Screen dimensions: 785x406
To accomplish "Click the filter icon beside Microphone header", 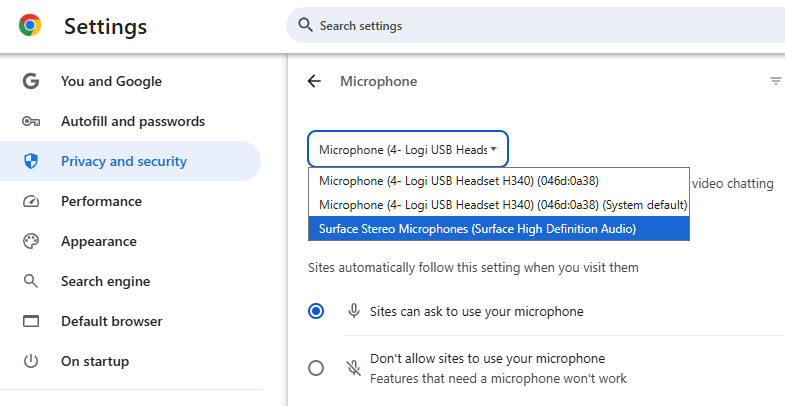I will (x=775, y=81).
